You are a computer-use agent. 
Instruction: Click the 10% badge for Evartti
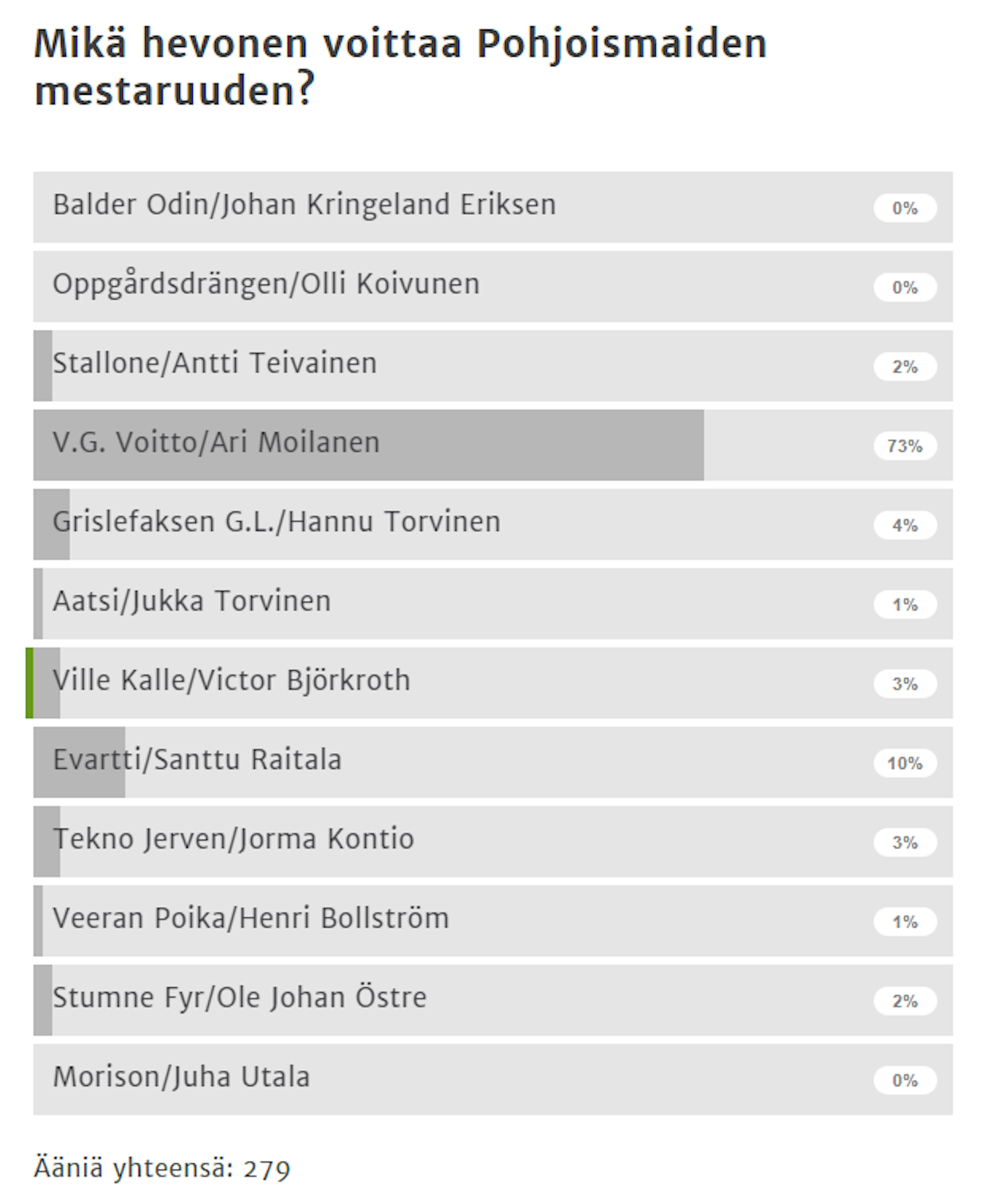905,763
